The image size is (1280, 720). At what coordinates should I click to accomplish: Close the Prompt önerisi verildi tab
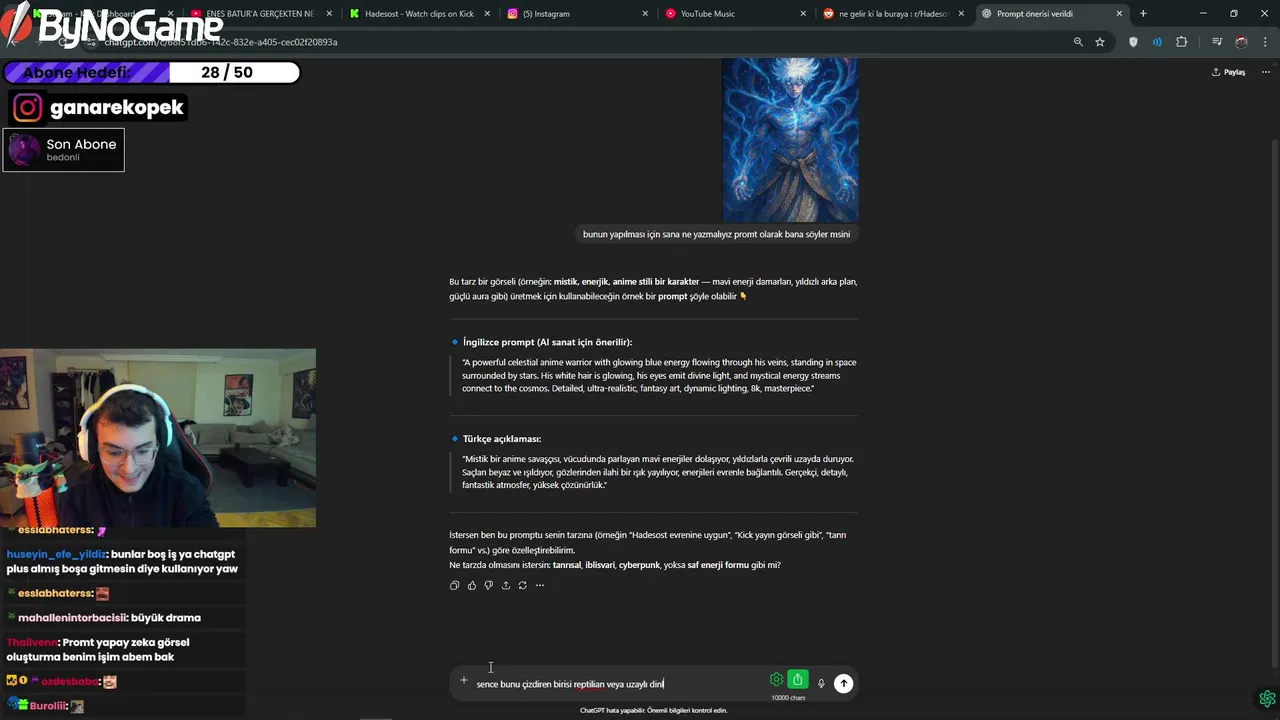pyautogui.click(x=1119, y=14)
